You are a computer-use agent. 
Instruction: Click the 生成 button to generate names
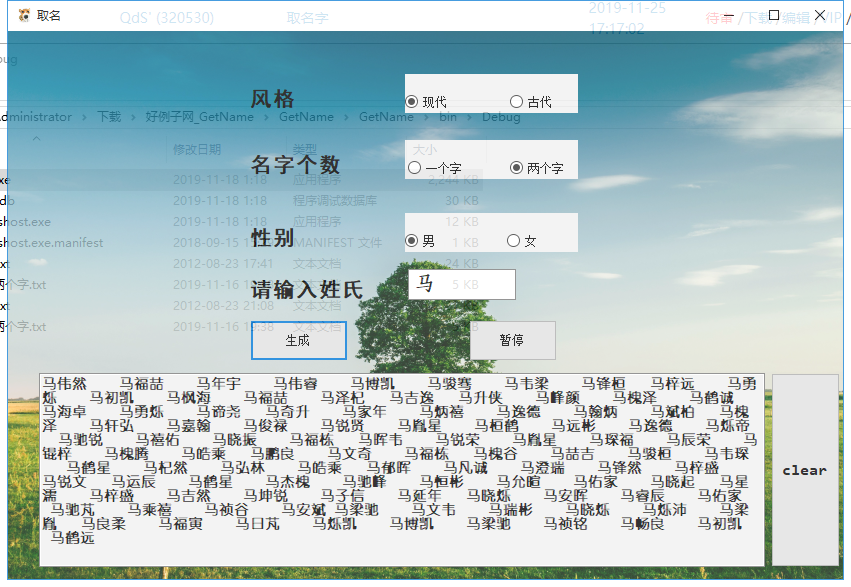(299, 341)
